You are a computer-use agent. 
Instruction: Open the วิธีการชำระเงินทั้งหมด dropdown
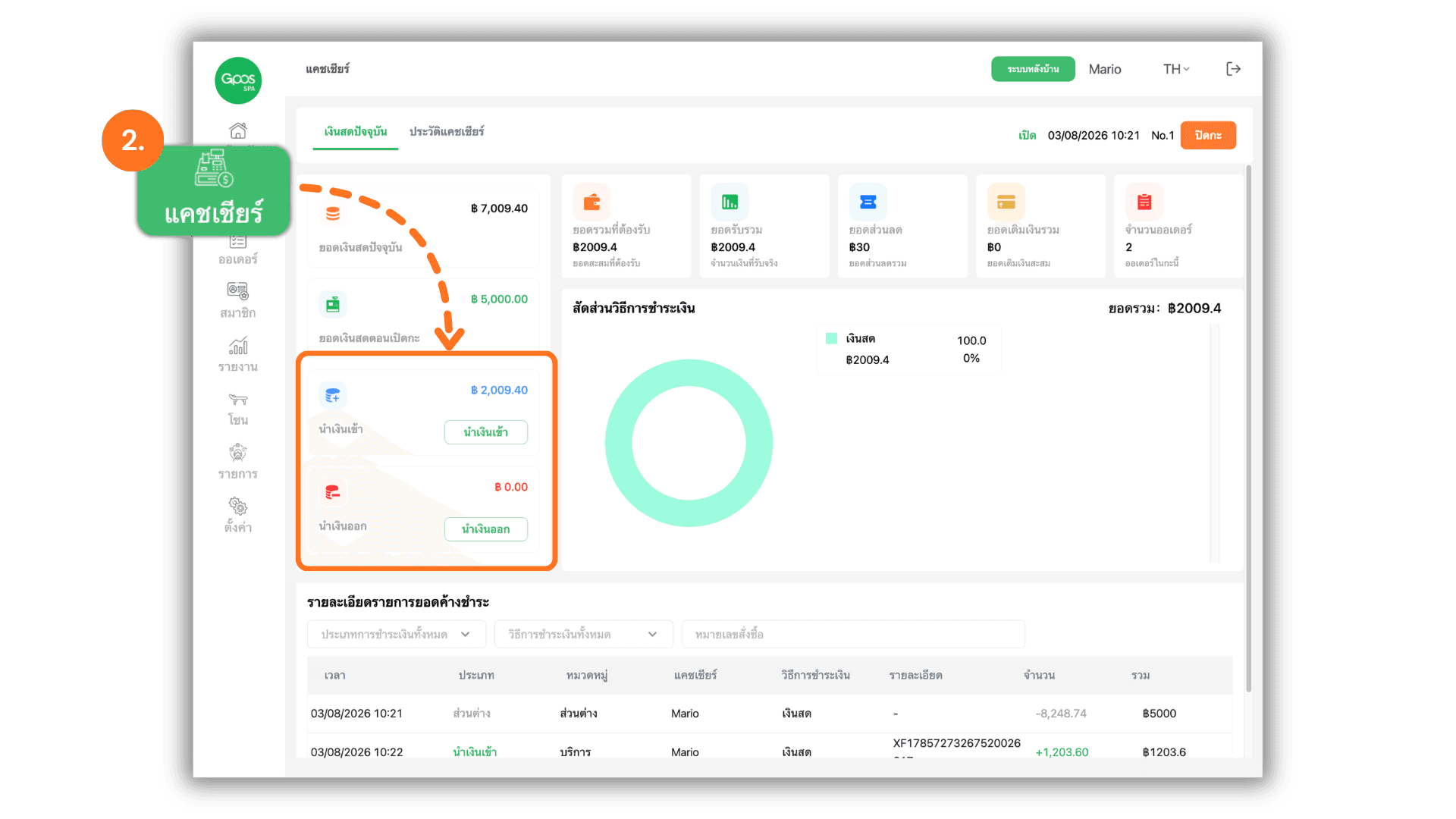583,634
